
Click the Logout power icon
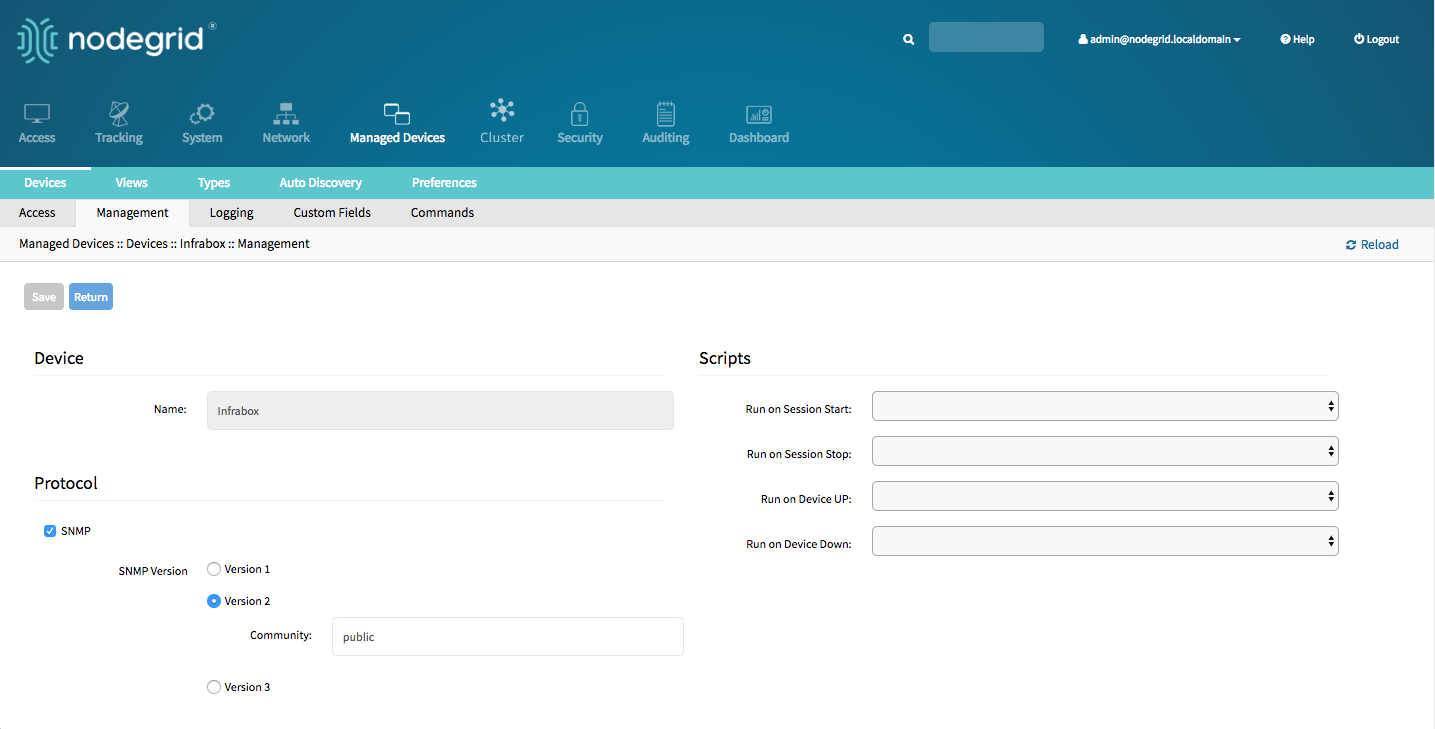pos(1359,39)
